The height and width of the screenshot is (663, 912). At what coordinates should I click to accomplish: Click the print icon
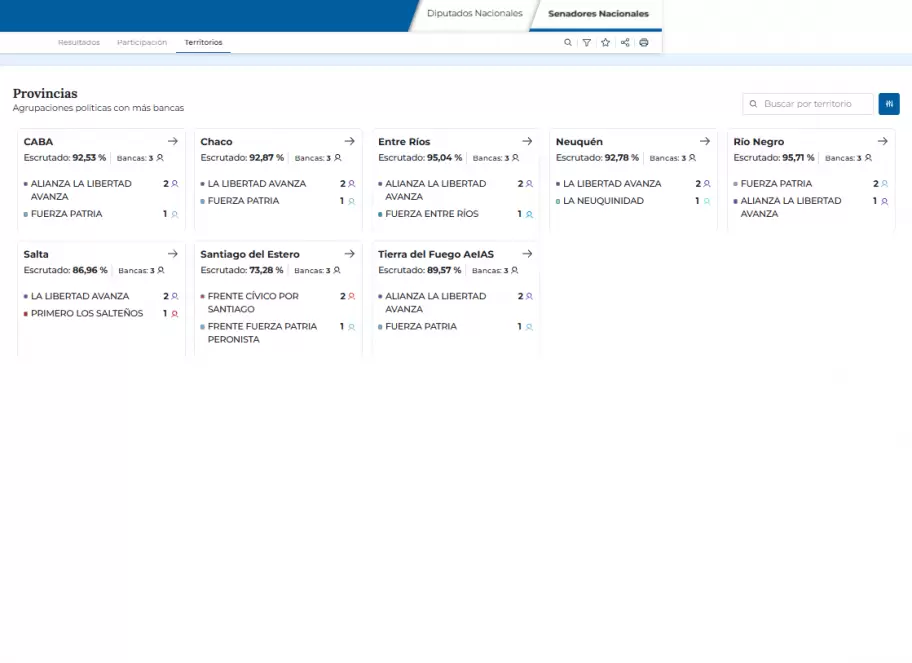(x=644, y=43)
